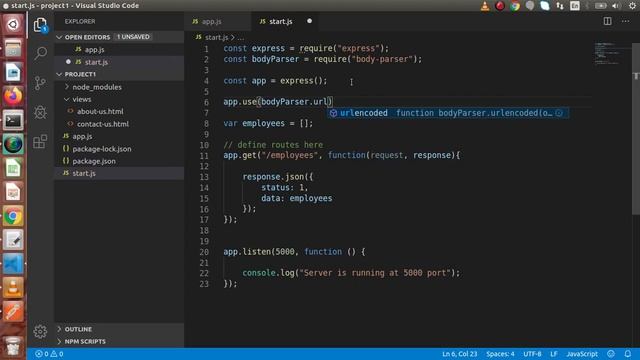Open Trash from the Ubuntu dock
This screenshot has width=640, height=360.
coord(13,347)
